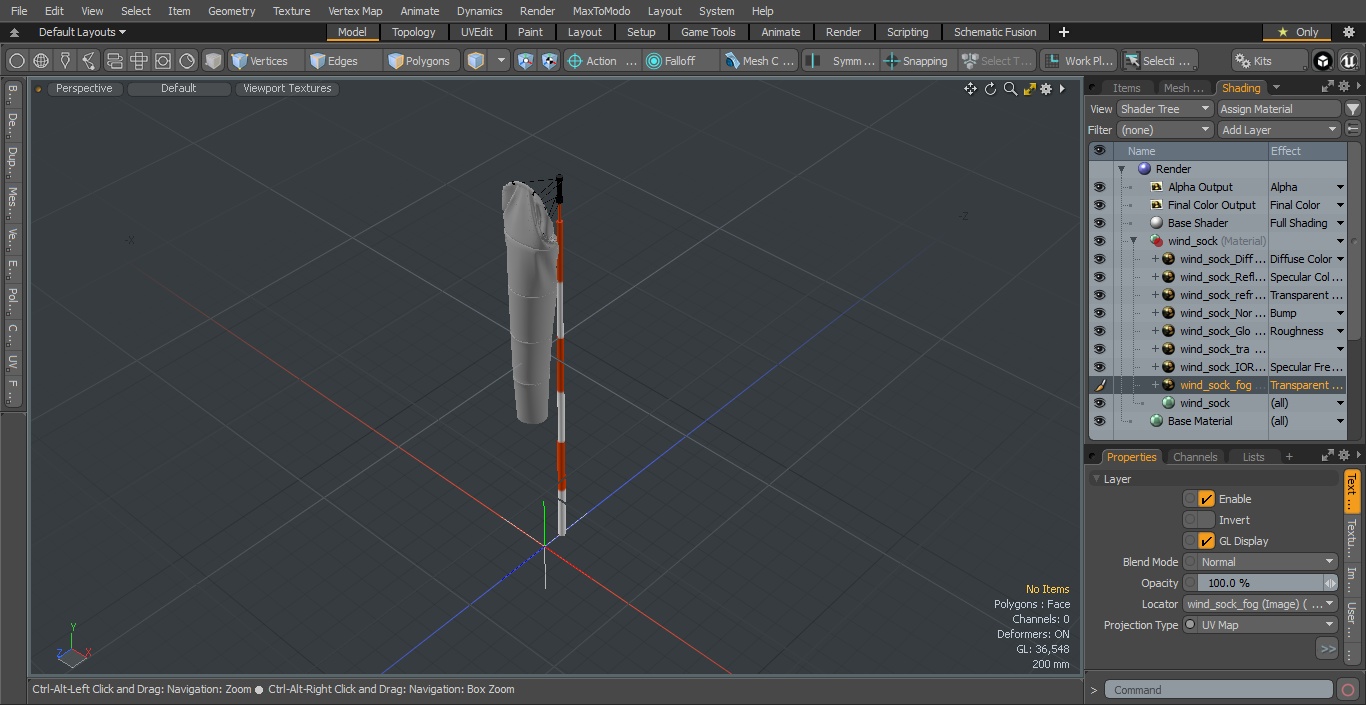This screenshot has height=705, width=1366.
Task: Click the double-arrow more button under Projection Type
Action: pos(1327,648)
